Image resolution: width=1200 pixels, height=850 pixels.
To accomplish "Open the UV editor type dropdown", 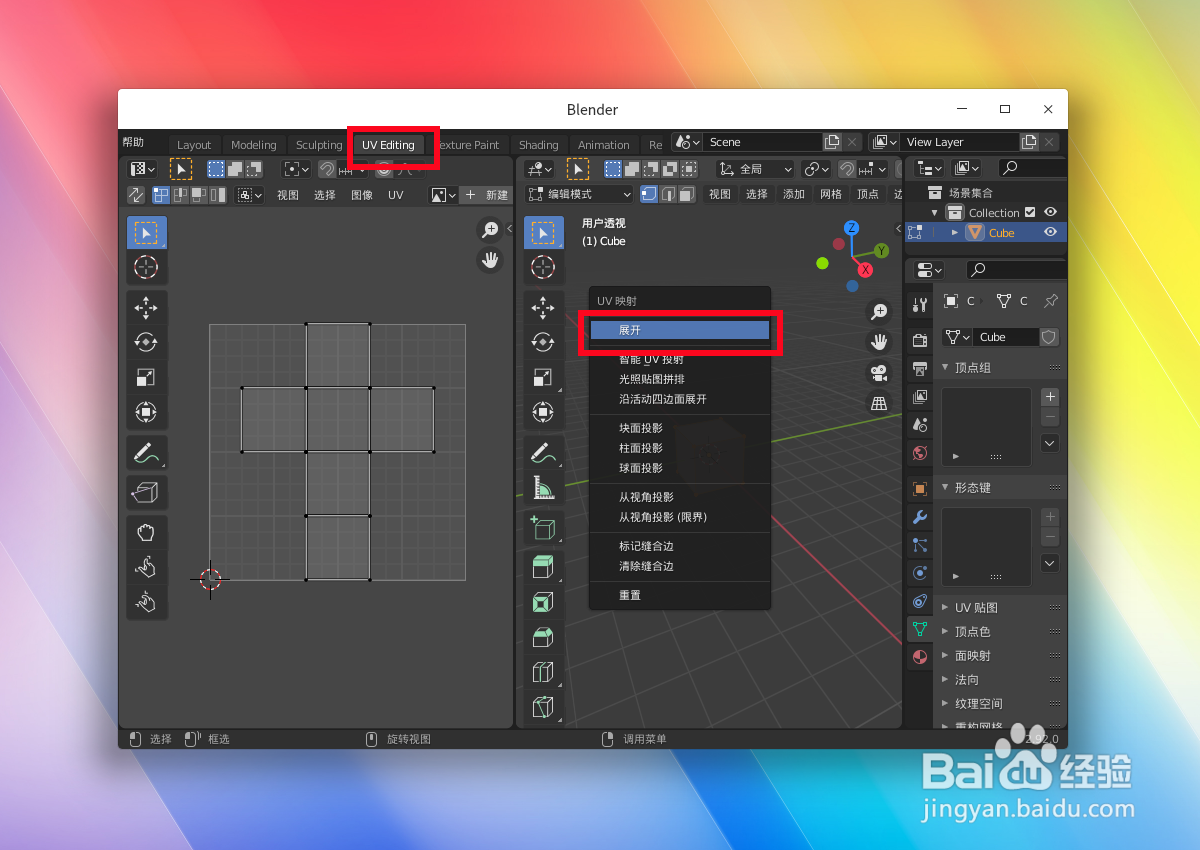I will coord(143,169).
